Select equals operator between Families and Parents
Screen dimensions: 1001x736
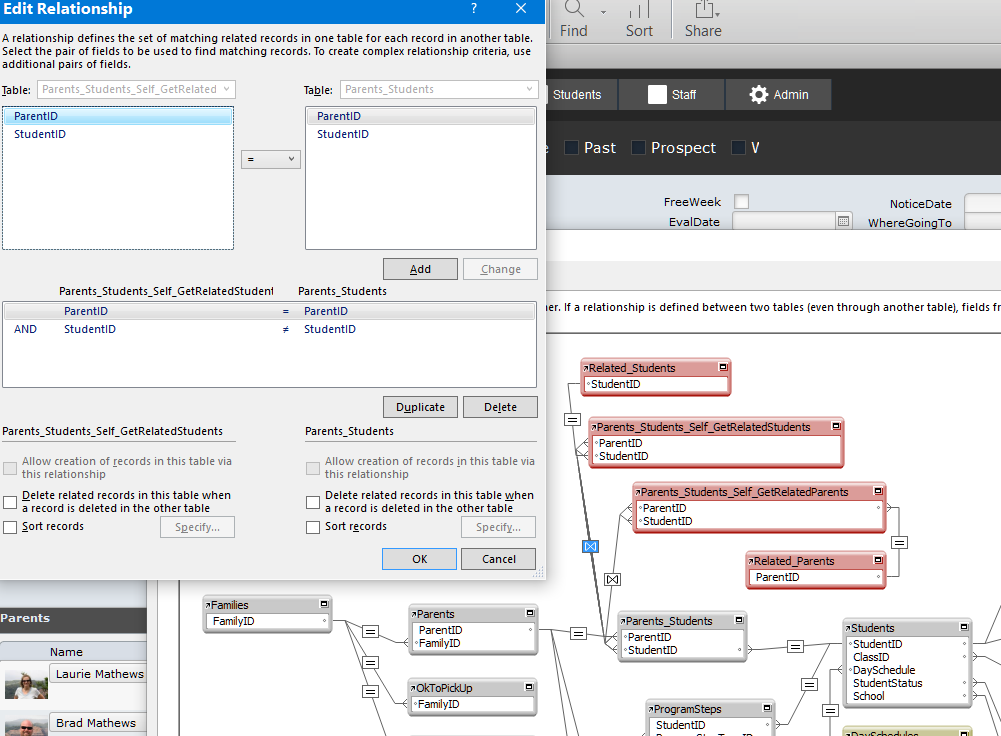click(x=370, y=631)
